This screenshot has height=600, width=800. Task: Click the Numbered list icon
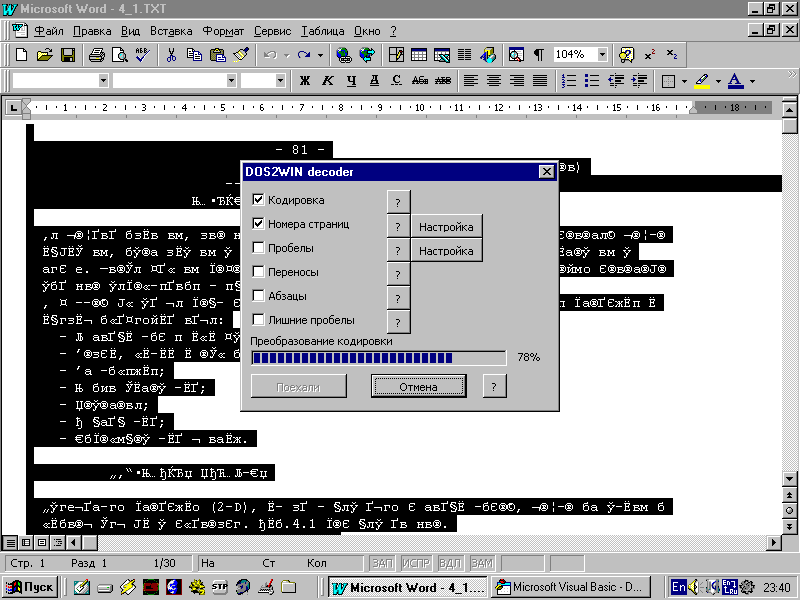569,81
